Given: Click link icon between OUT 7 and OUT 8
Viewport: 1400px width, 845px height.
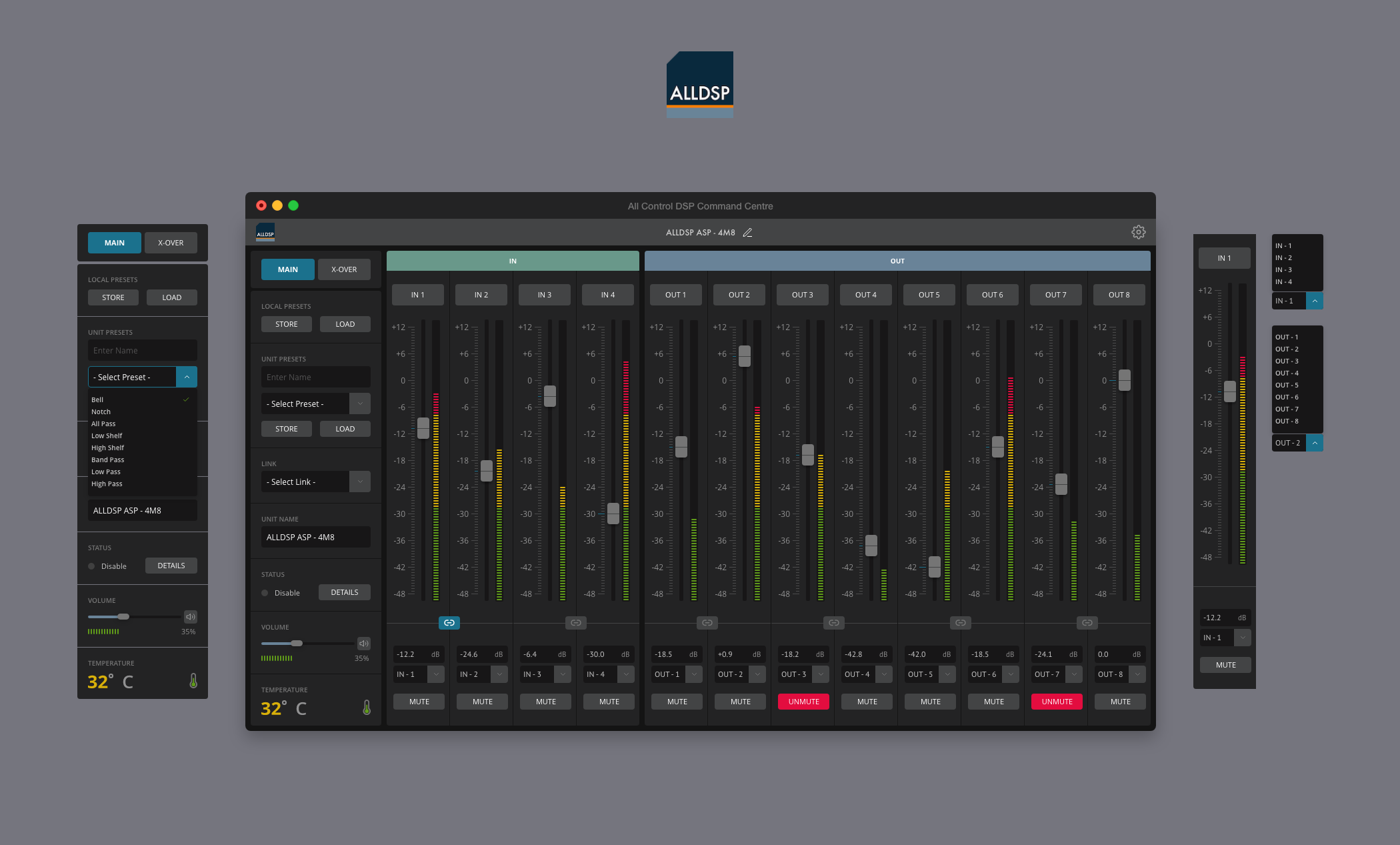Looking at the screenshot, I should [1087, 623].
